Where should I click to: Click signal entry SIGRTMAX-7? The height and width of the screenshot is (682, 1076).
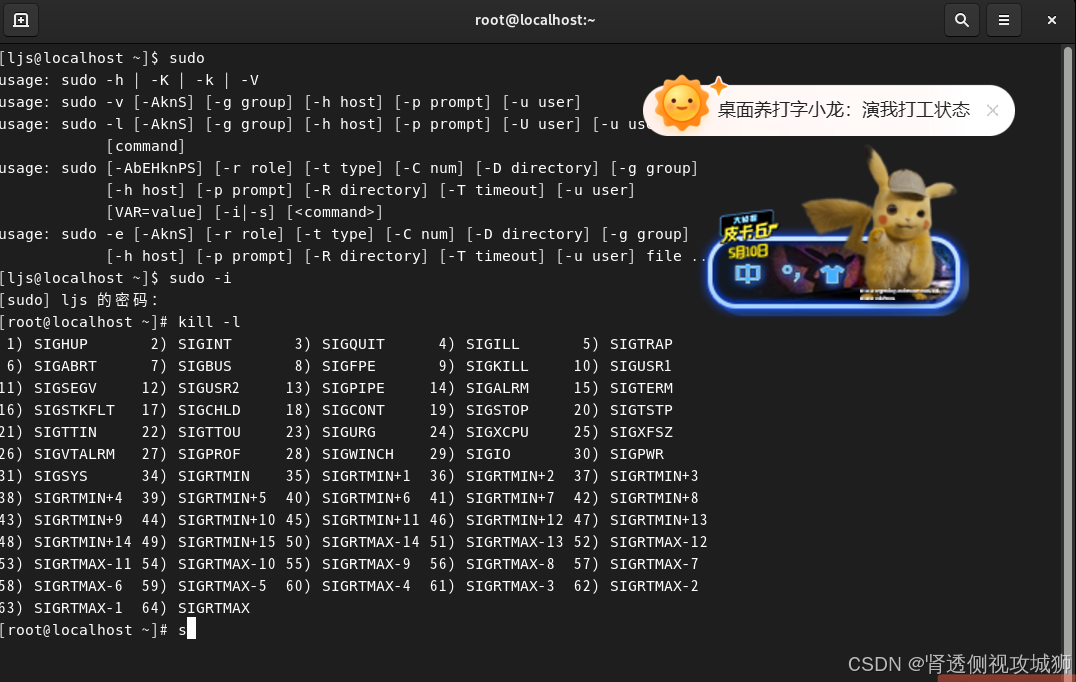point(654,563)
